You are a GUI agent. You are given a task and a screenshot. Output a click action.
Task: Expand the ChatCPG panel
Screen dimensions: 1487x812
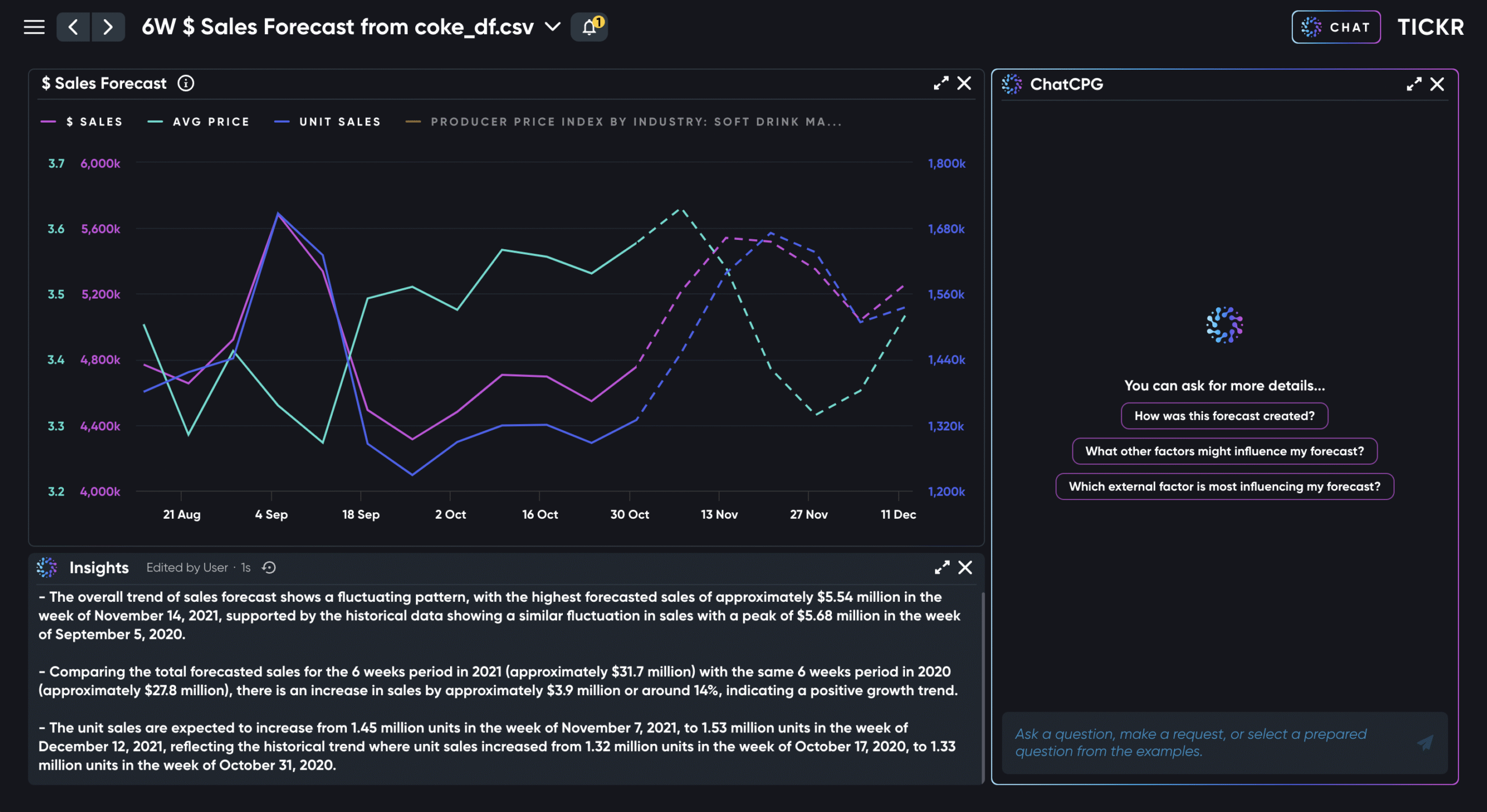point(1414,85)
